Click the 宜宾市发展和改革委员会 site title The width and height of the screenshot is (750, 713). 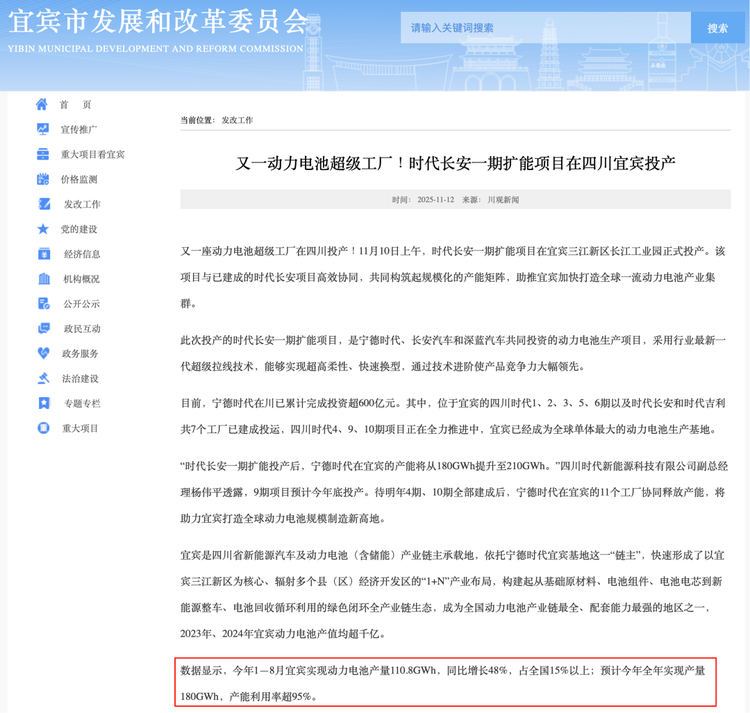click(x=158, y=20)
